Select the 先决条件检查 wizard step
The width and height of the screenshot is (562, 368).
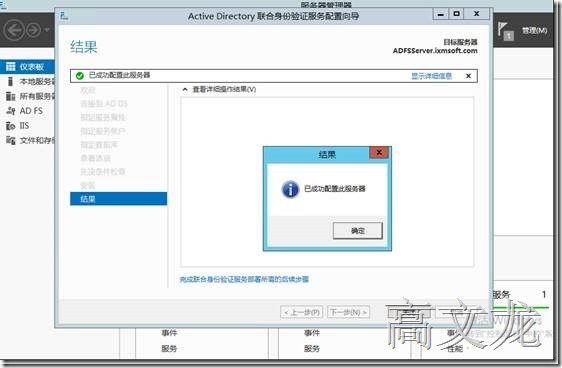click(103, 172)
